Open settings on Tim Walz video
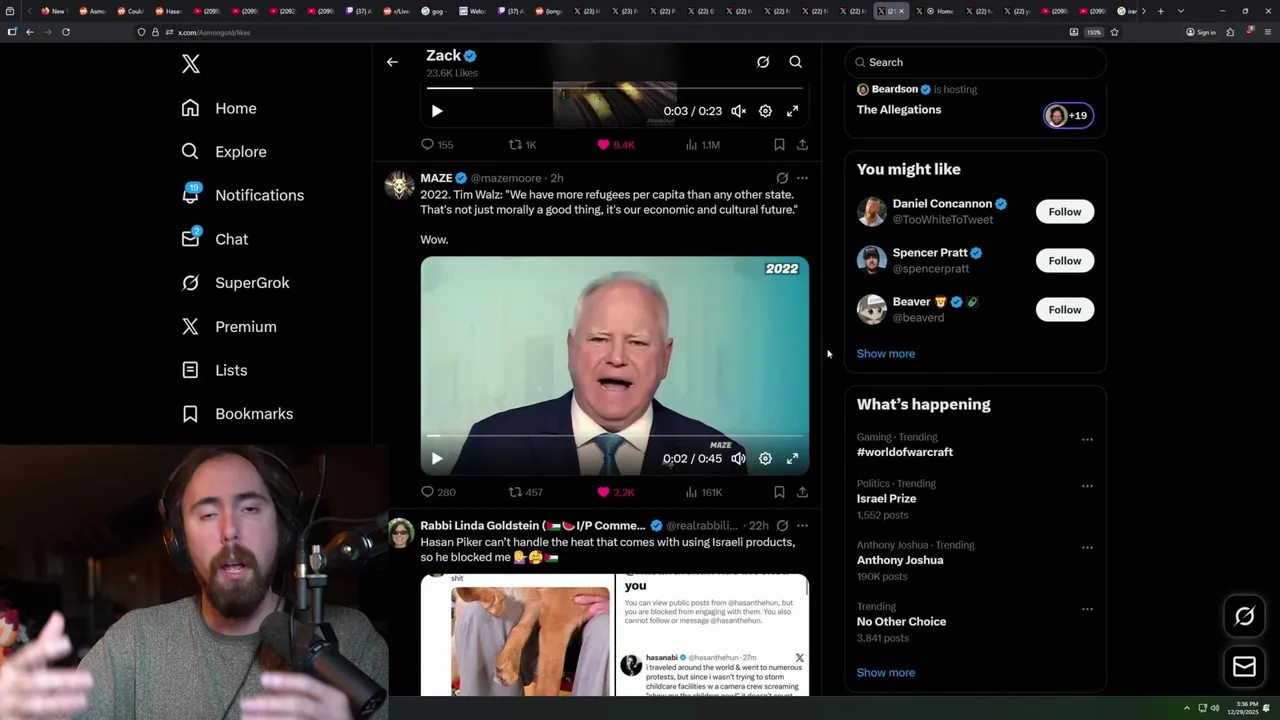This screenshot has height=720, width=1280. pos(765,459)
